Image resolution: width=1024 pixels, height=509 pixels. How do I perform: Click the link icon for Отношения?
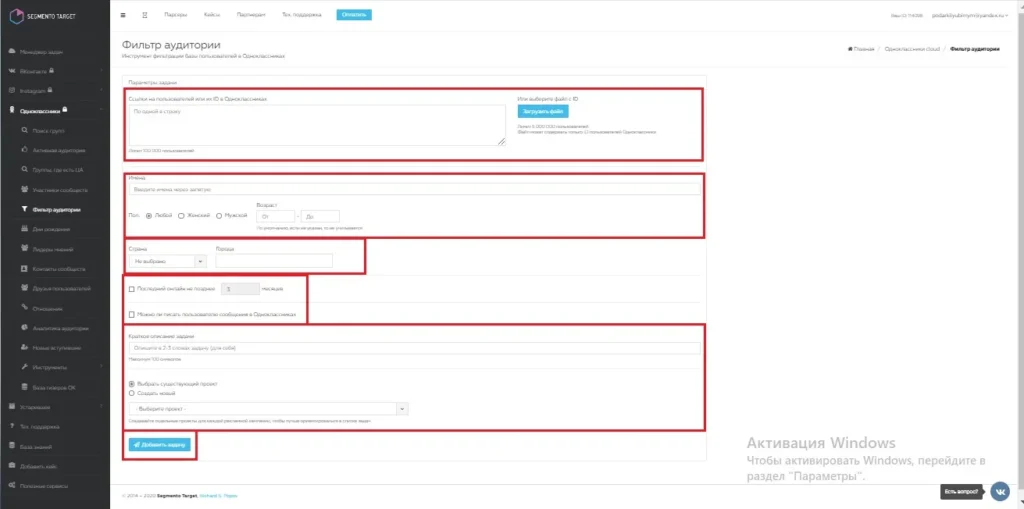click(24, 308)
